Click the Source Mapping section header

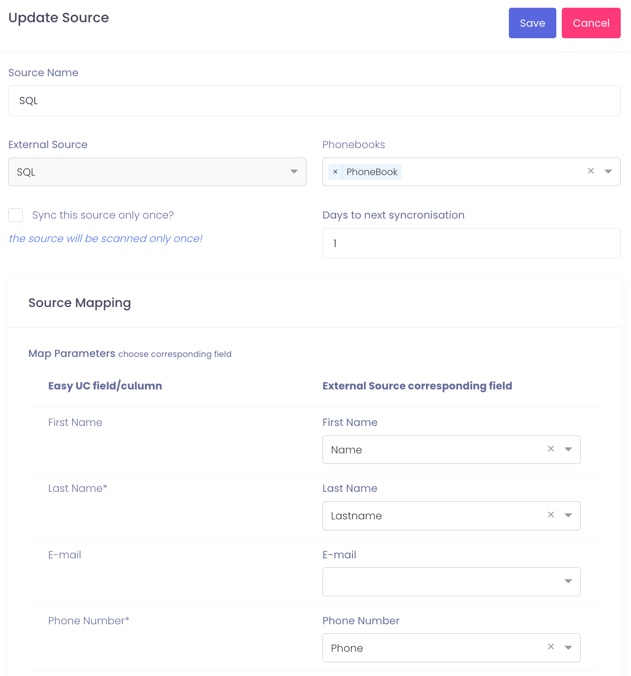coord(80,303)
